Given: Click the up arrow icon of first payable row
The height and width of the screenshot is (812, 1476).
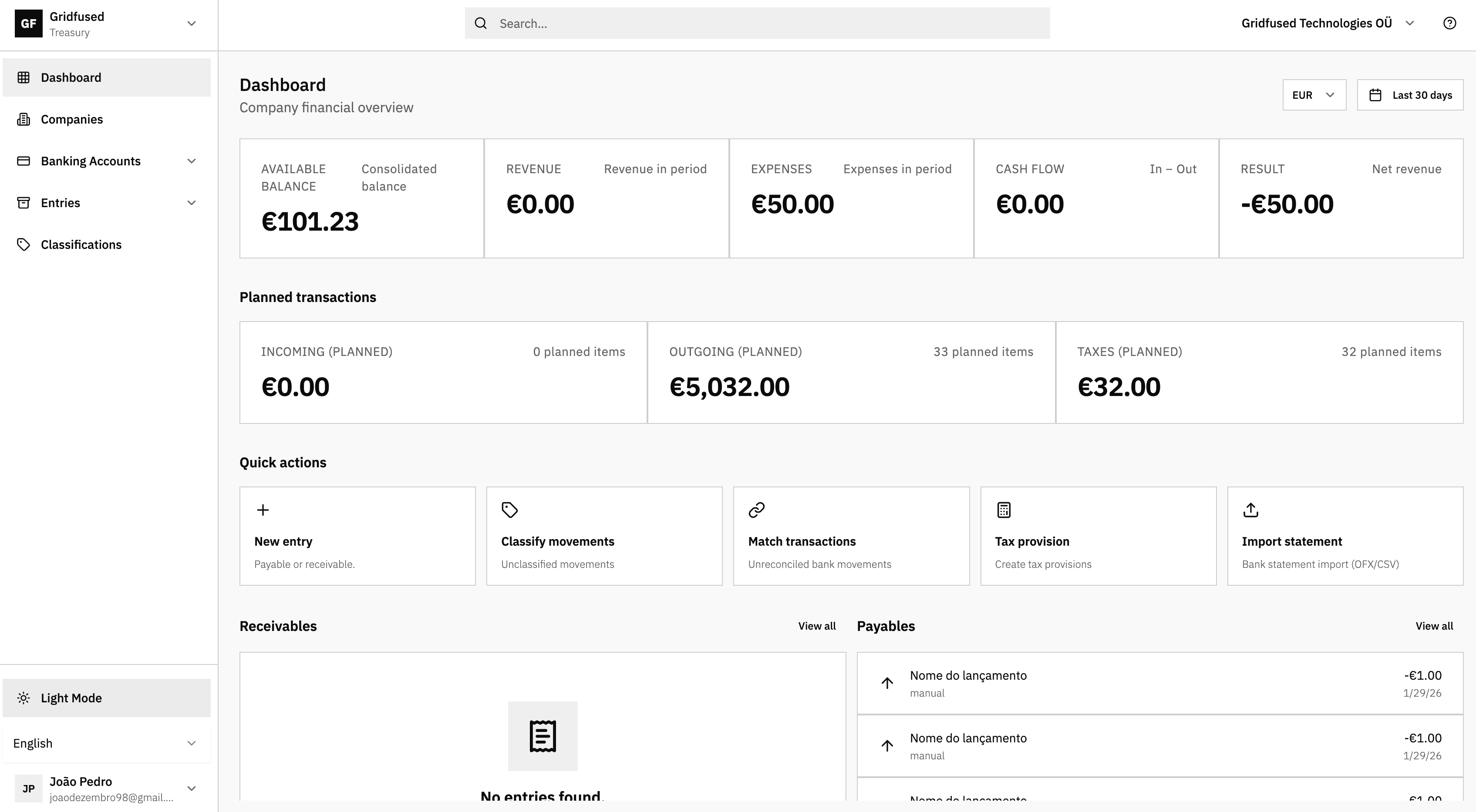Looking at the screenshot, I should click(887, 683).
